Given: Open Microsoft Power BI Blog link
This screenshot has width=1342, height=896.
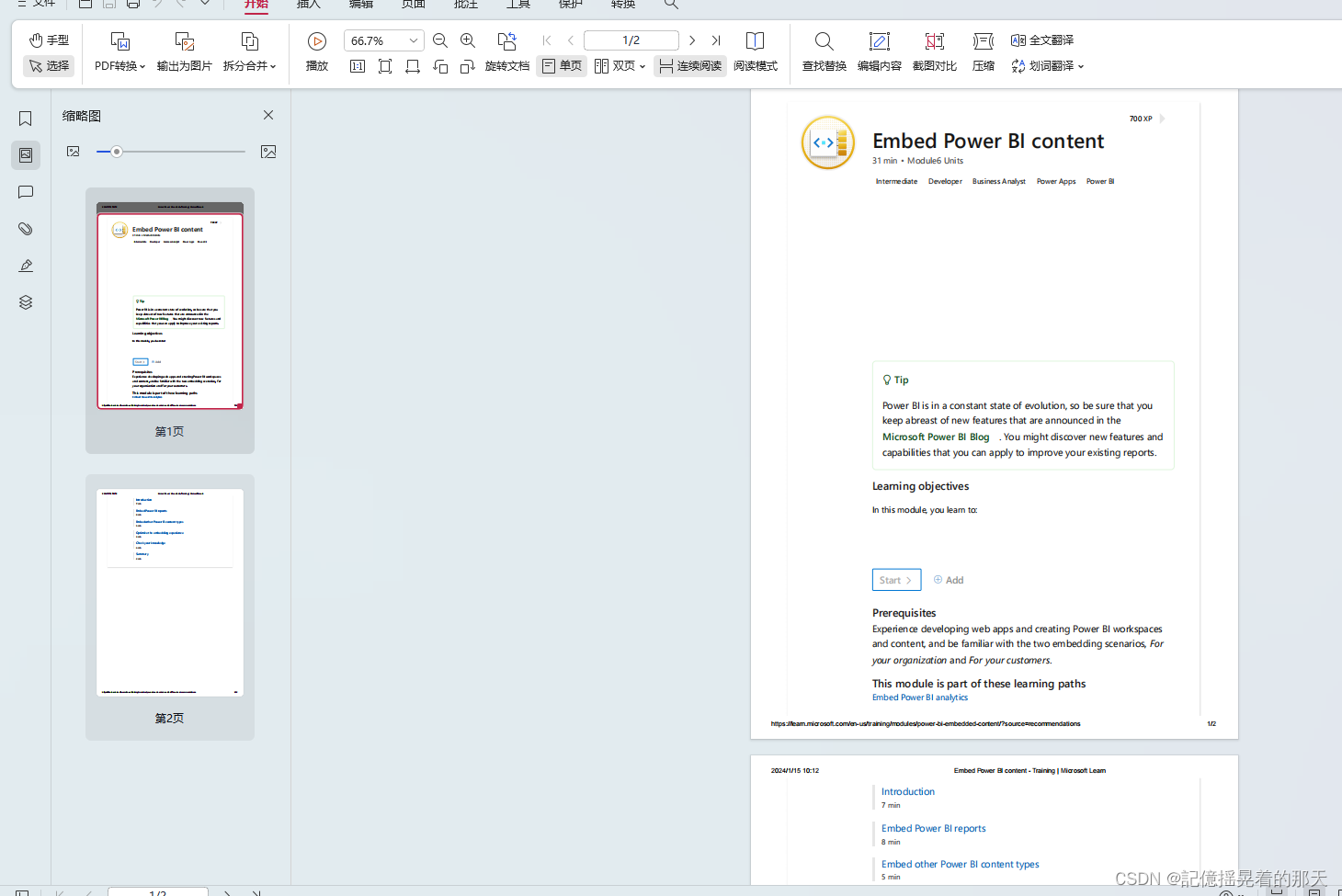Looking at the screenshot, I should tap(936, 437).
